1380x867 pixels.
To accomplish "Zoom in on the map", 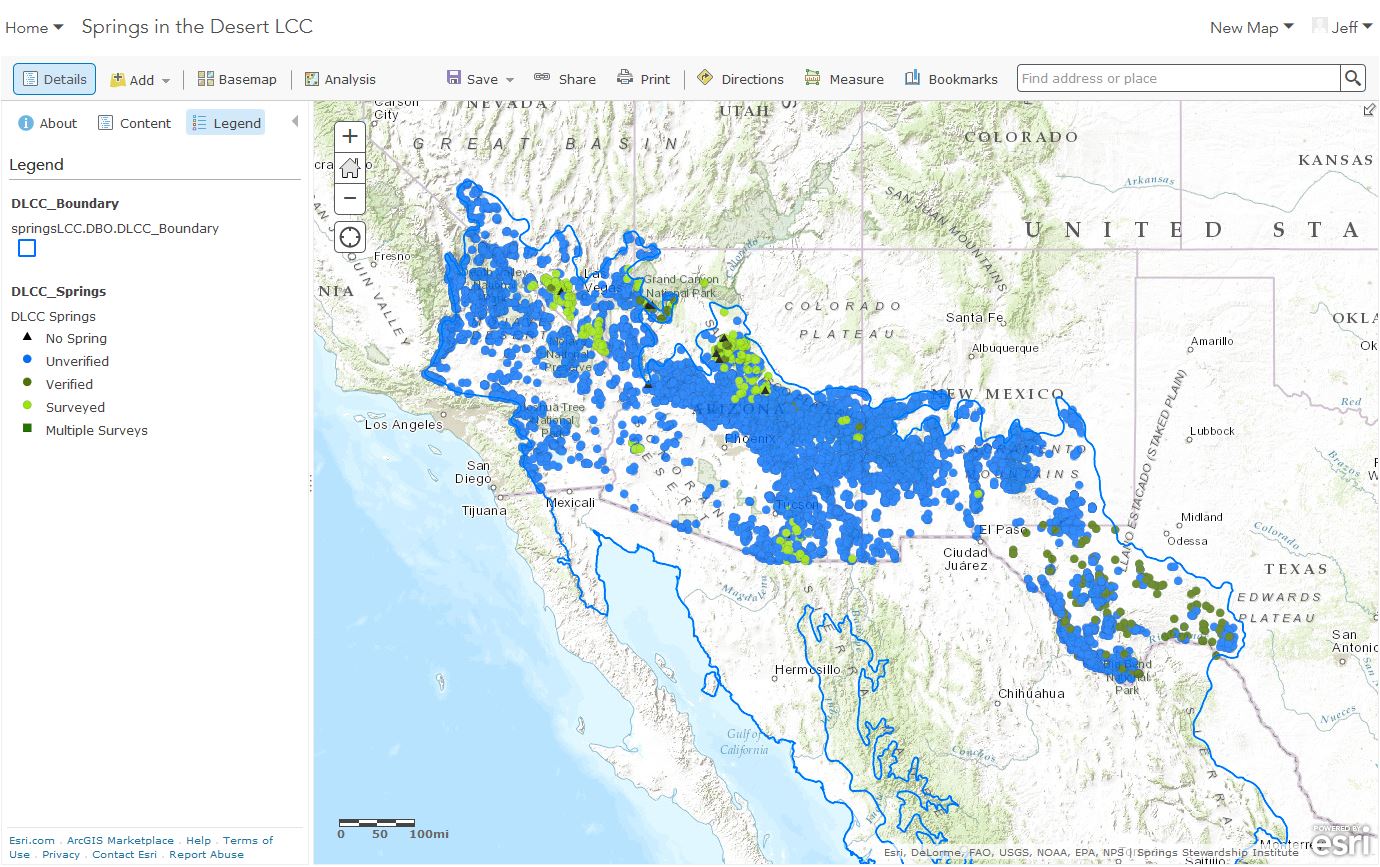I will (350, 137).
